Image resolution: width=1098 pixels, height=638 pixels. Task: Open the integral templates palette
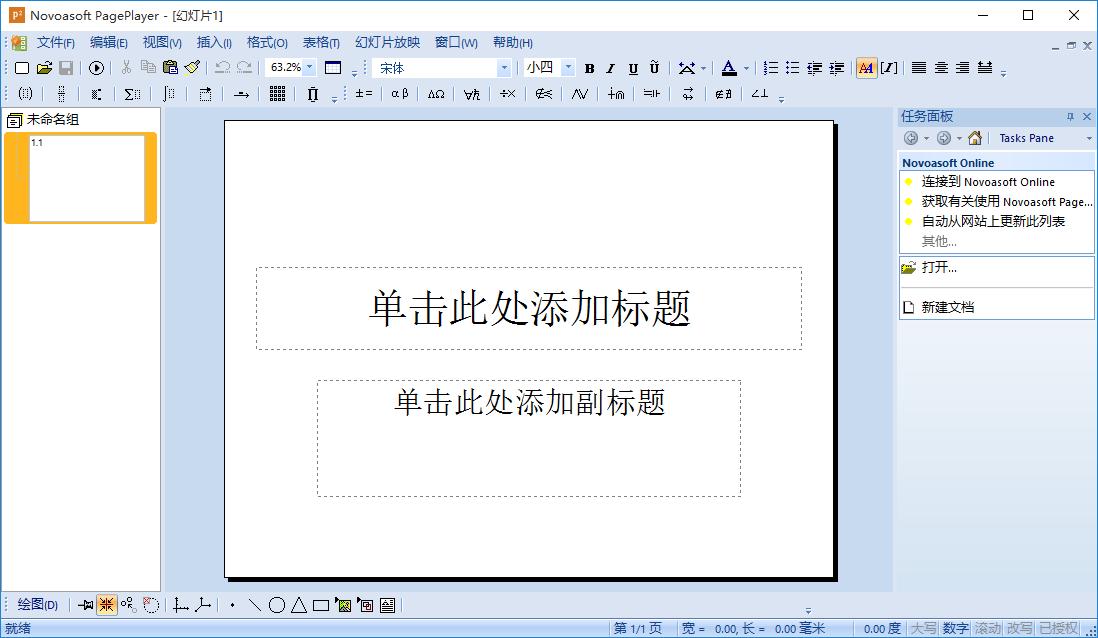169,94
